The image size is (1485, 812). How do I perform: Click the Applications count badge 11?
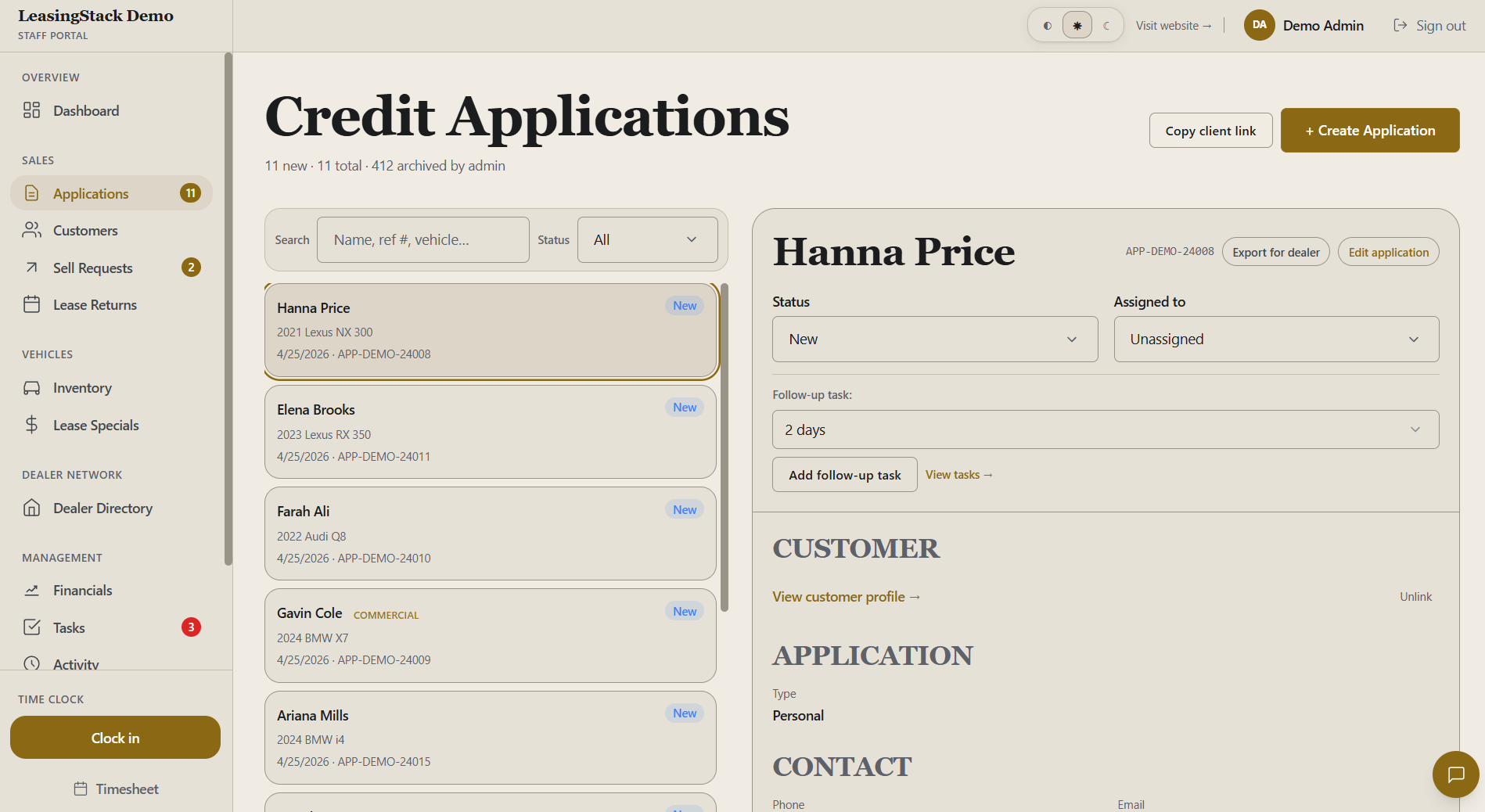pos(191,193)
